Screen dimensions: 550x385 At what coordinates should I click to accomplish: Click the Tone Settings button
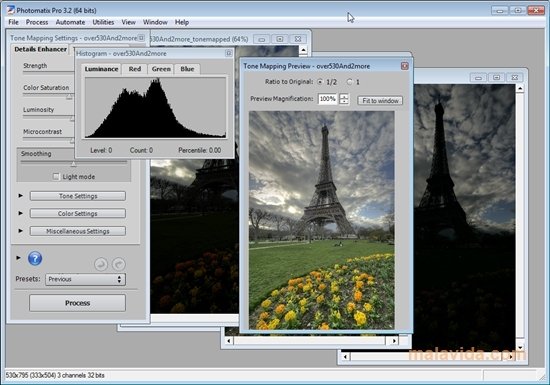[x=78, y=196]
